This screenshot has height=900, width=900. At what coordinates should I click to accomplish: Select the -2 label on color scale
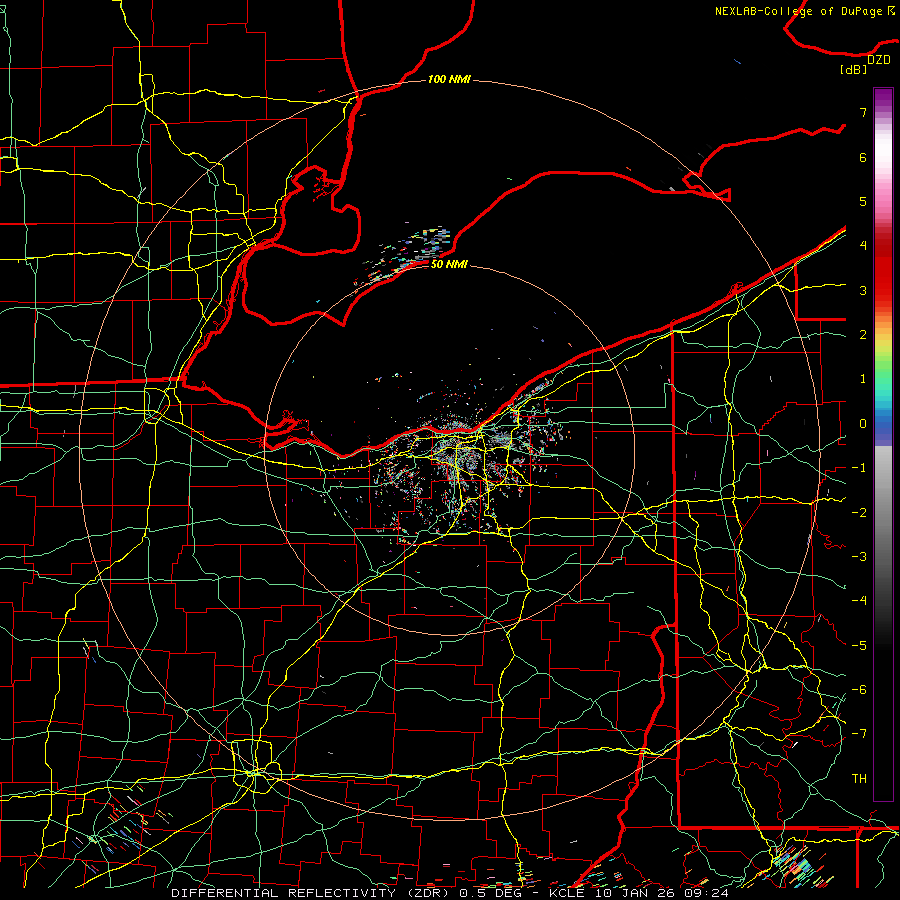coord(859,512)
